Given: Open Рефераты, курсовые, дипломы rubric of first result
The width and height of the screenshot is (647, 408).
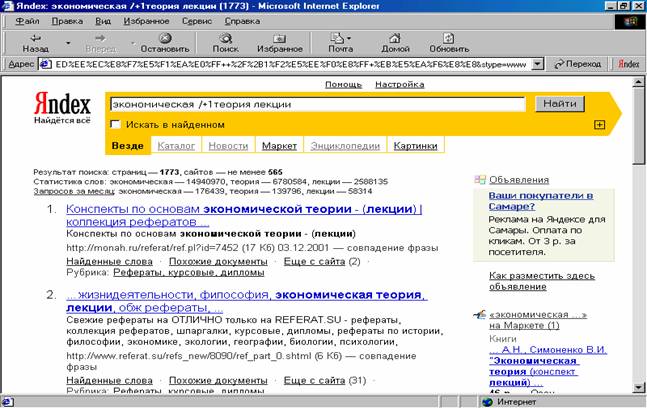Looking at the screenshot, I should coord(189,272).
